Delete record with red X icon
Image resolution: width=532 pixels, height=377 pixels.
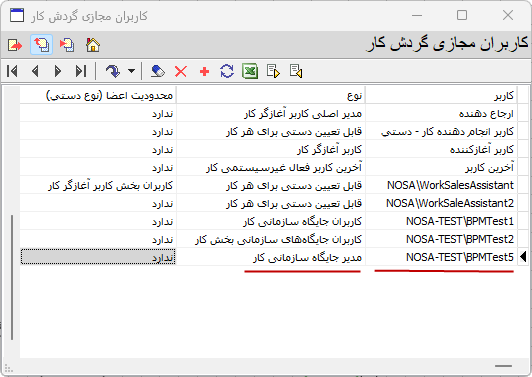tap(181, 72)
